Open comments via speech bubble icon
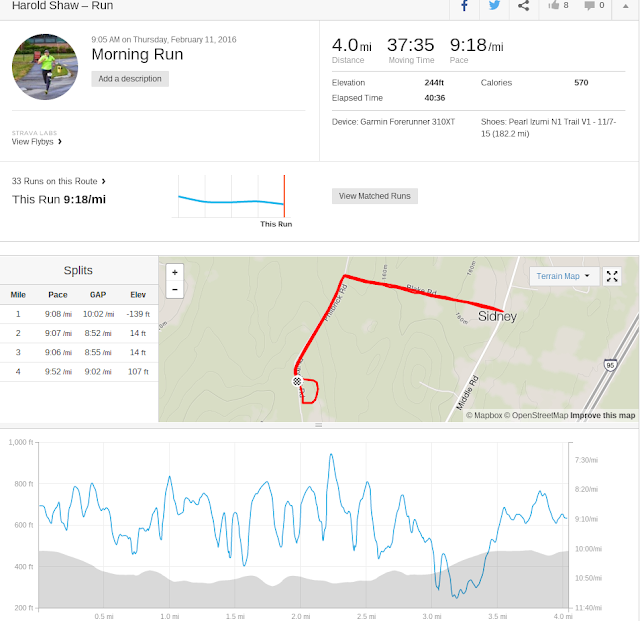This screenshot has width=640, height=621. (593, 6)
